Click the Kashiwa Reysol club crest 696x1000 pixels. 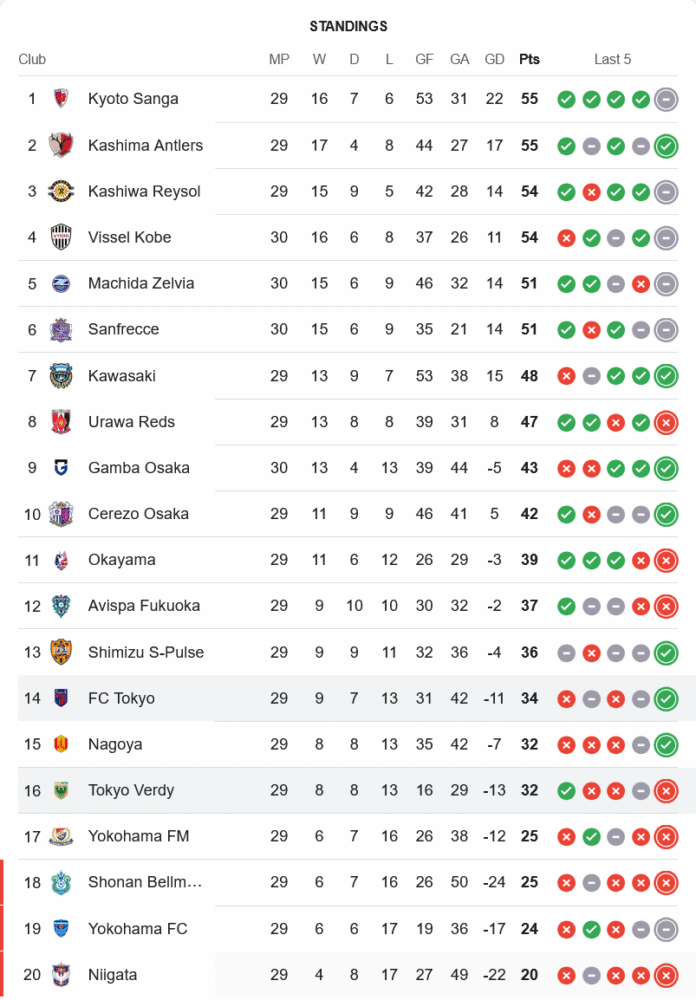click(x=61, y=191)
